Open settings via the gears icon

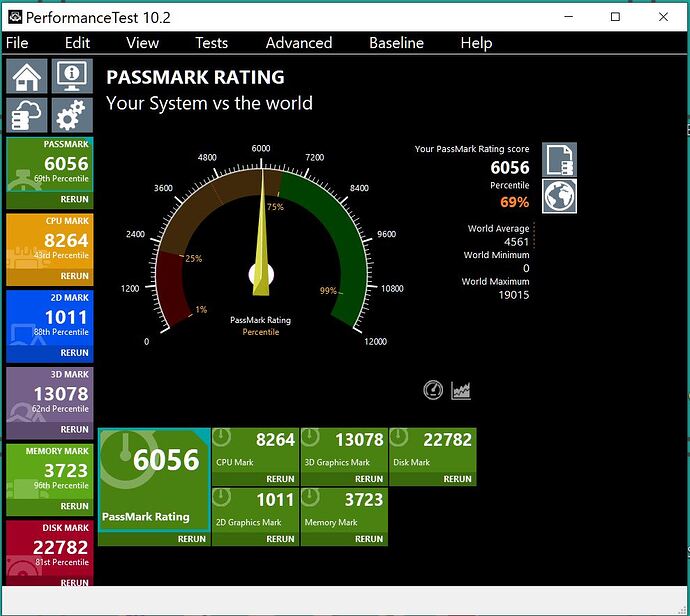pyautogui.click(x=70, y=115)
